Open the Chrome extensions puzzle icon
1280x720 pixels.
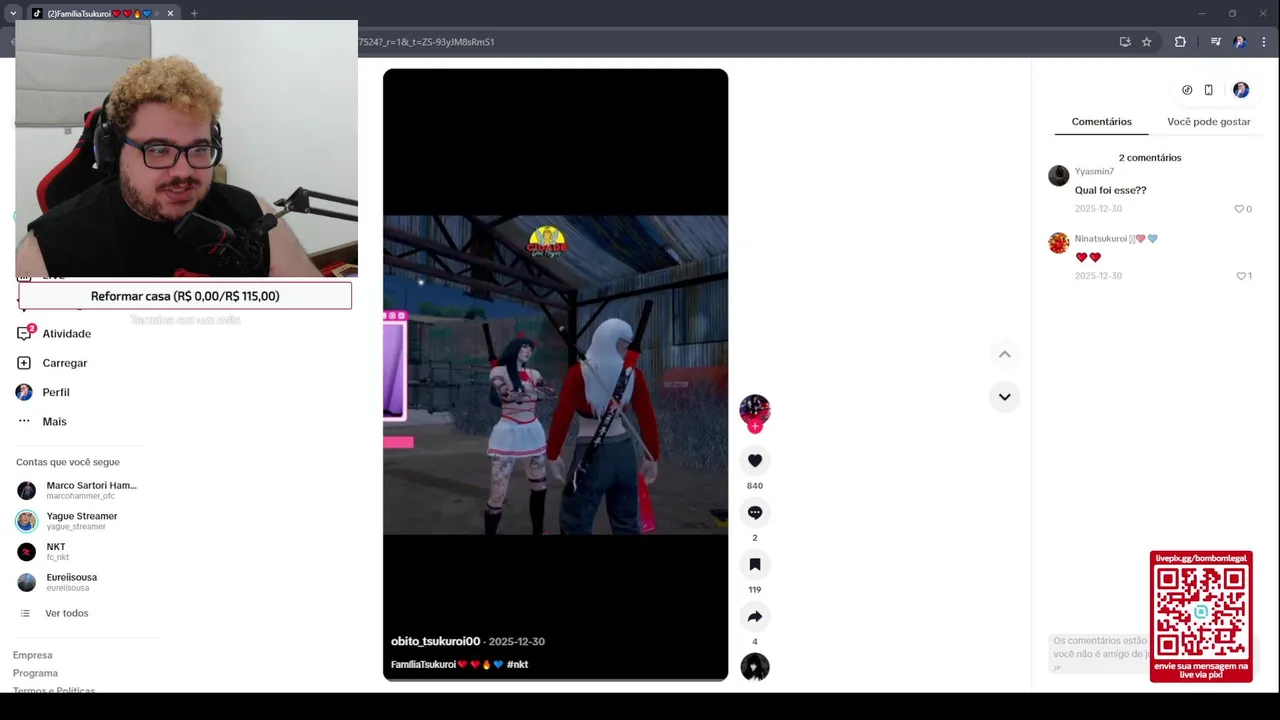coord(1180,42)
